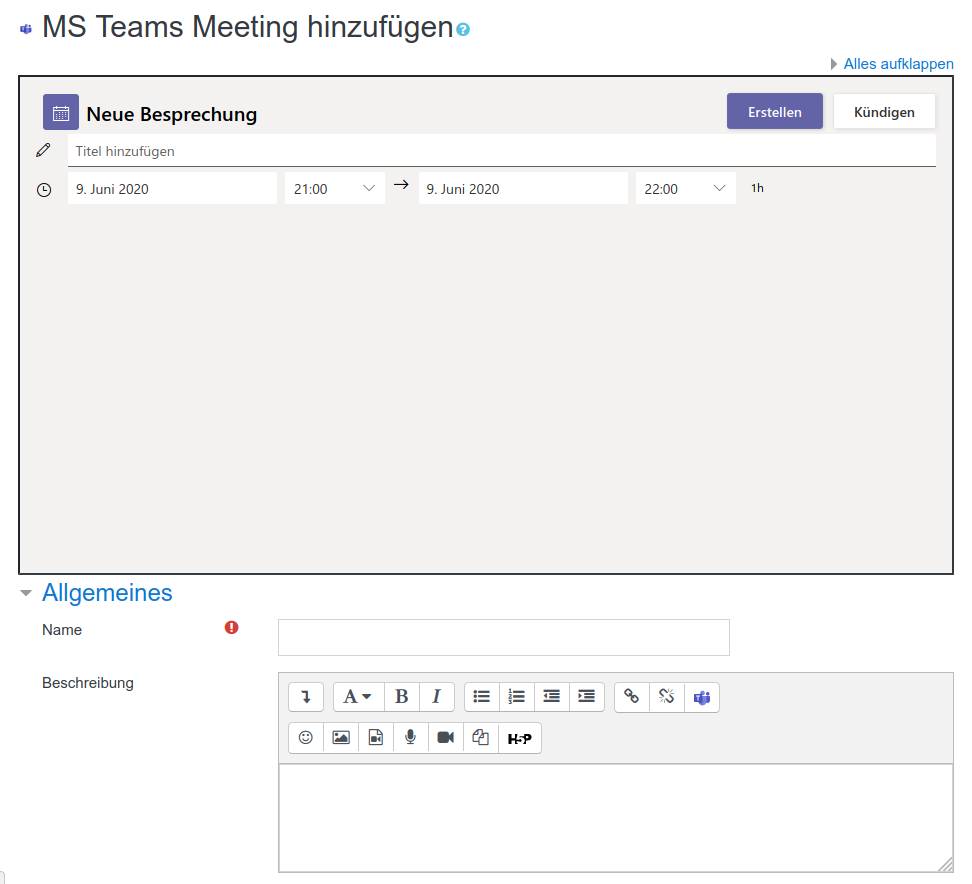972x884 pixels.
Task: Open the 21:00 start time dropdown
Action: click(x=335, y=189)
